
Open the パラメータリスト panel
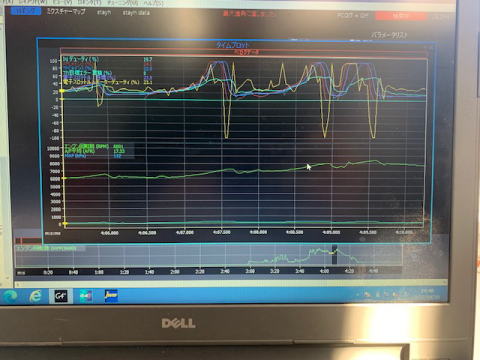tap(389, 35)
